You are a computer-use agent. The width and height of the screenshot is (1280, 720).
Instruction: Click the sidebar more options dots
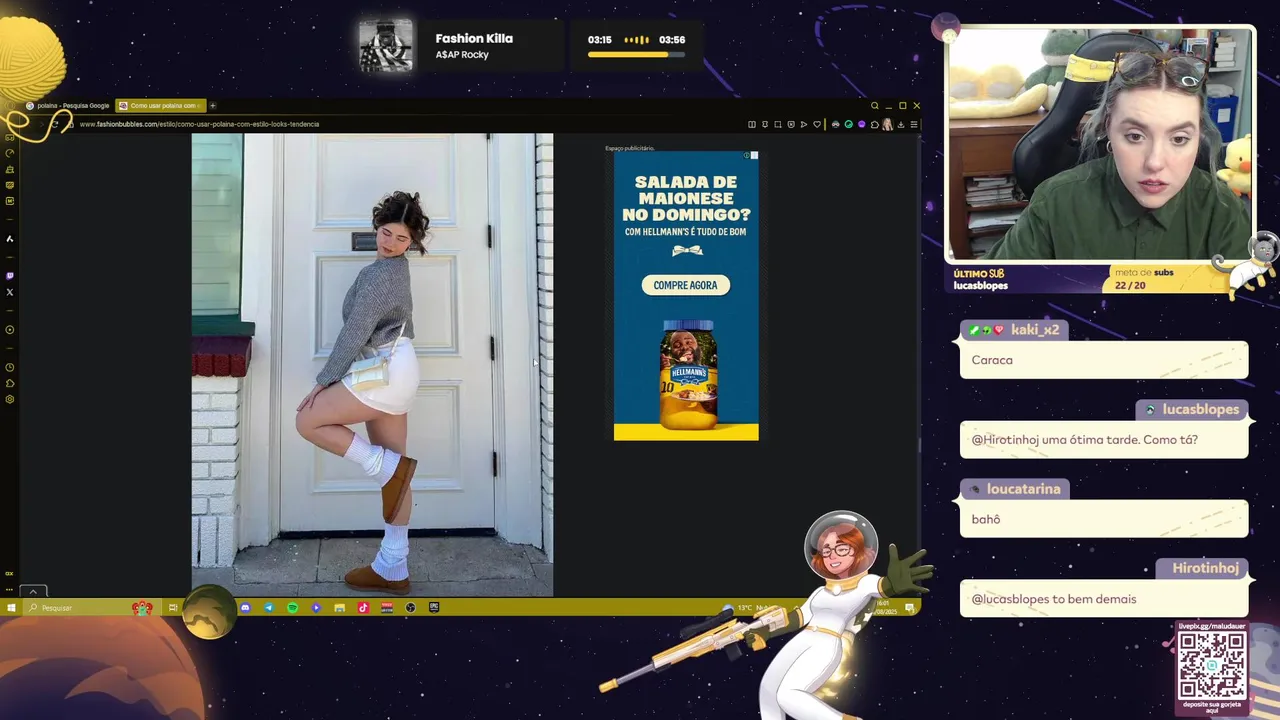(x=9, y=589)
